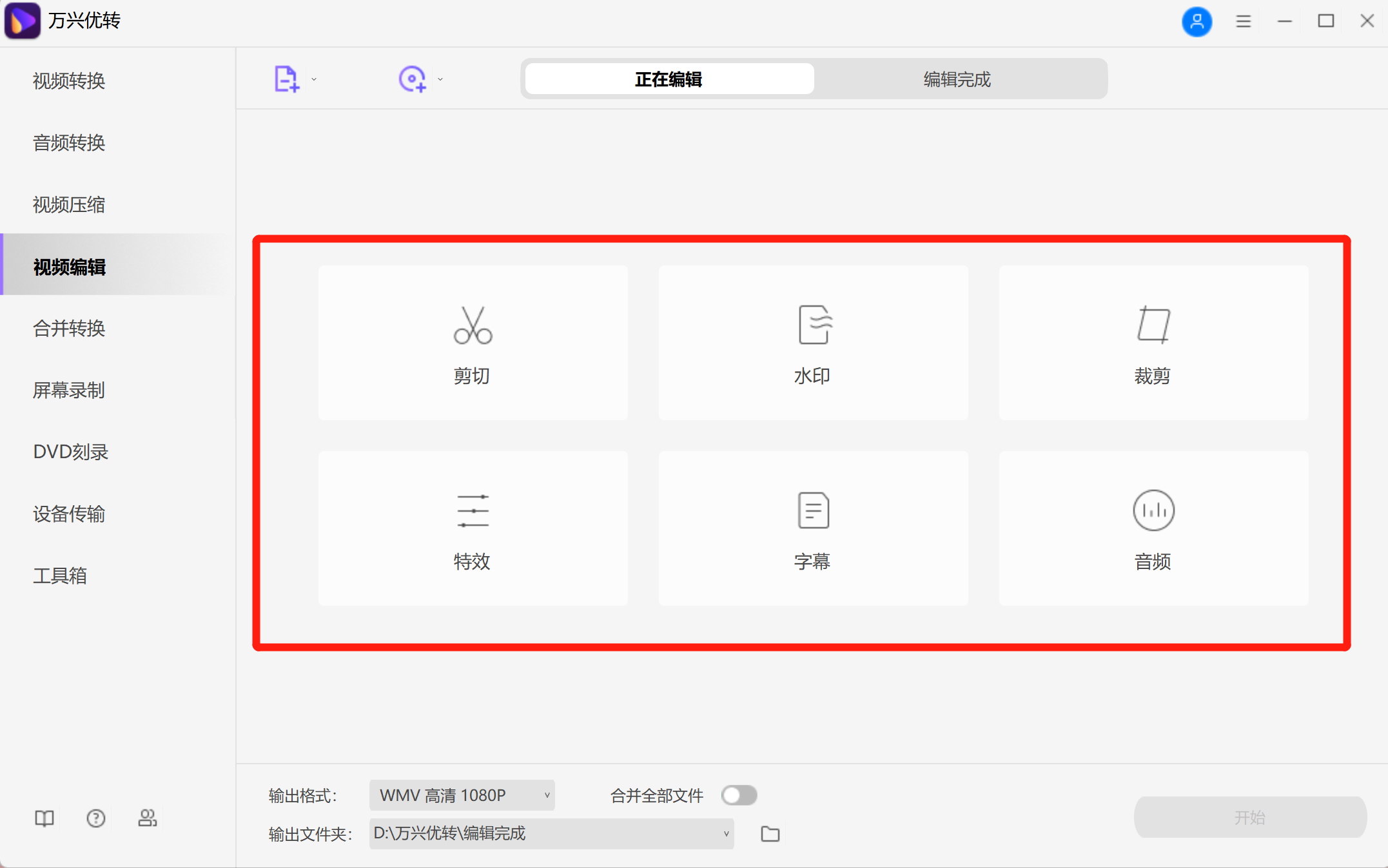
Task: Click the add file icon in the toolbar
Action: (286, 77)
